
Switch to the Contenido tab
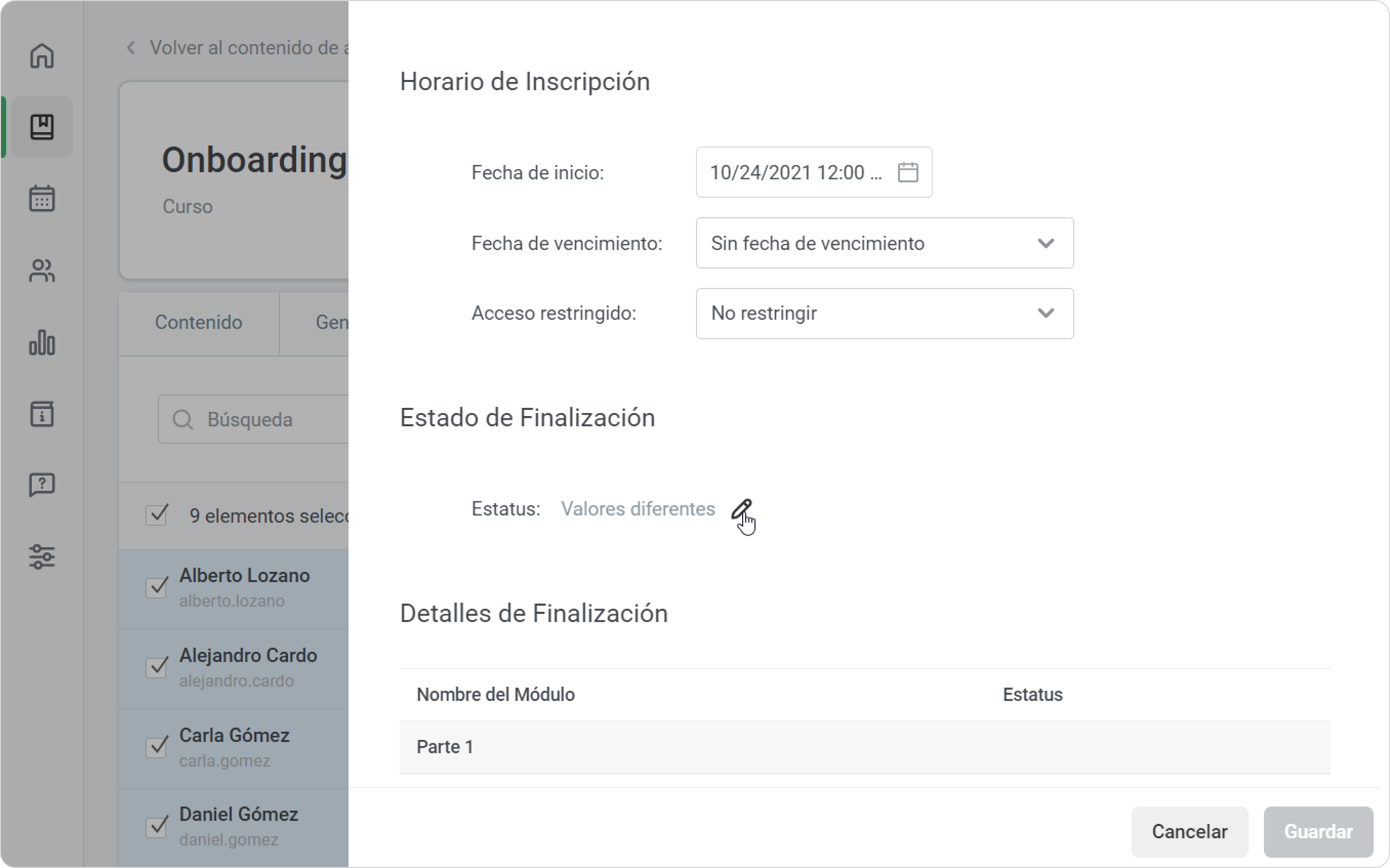point(199,323)
